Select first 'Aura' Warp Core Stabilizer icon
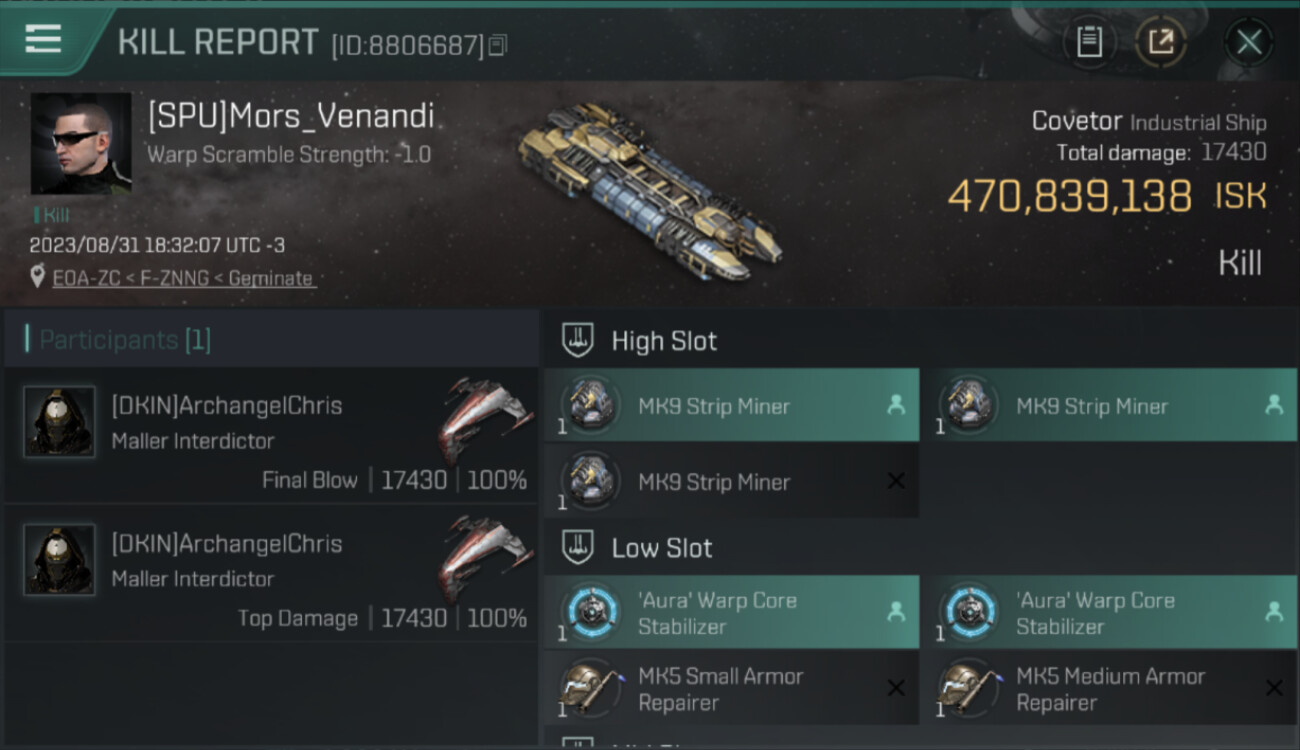1300x750 pixels. [591, 613]
